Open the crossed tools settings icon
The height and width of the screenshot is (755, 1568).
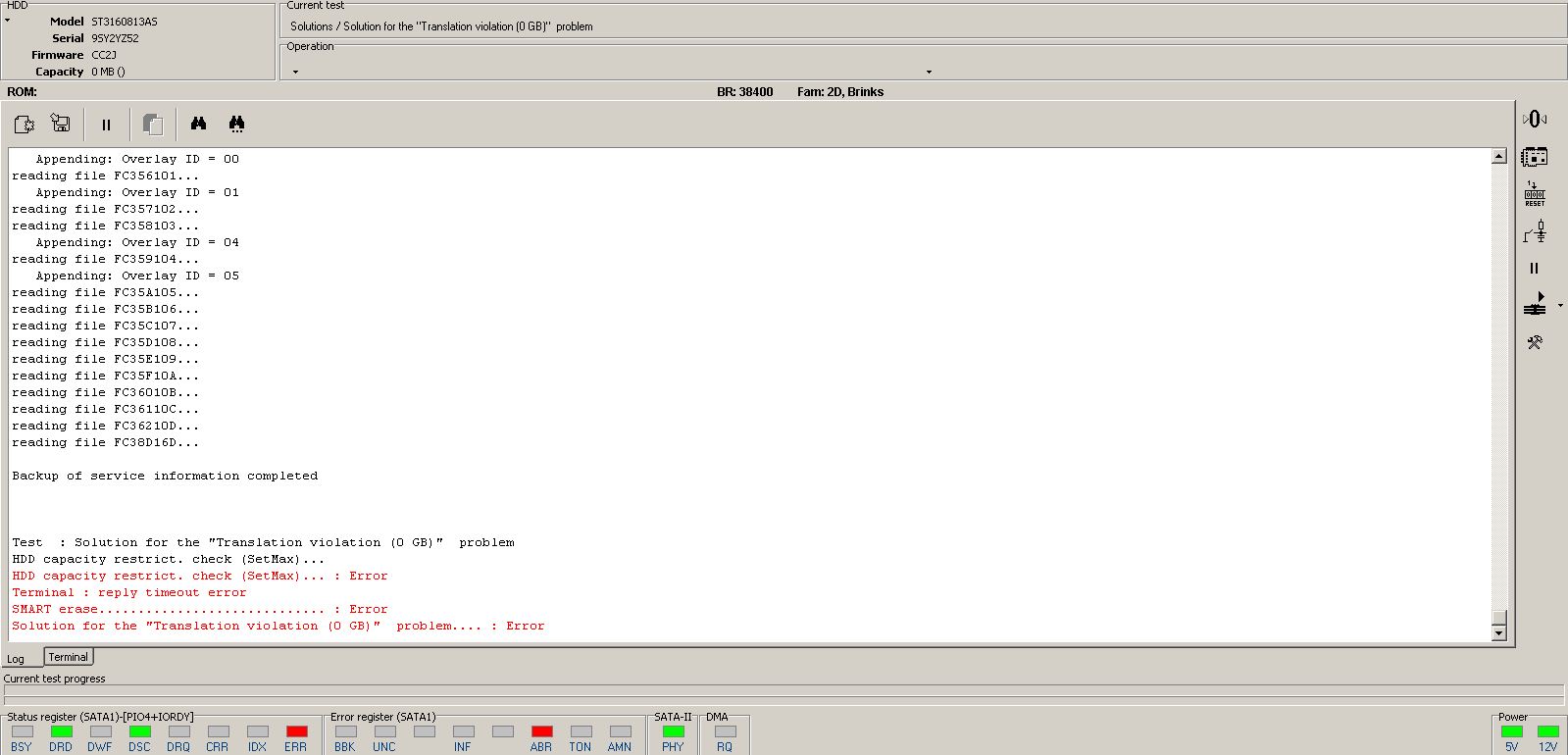1535,342
